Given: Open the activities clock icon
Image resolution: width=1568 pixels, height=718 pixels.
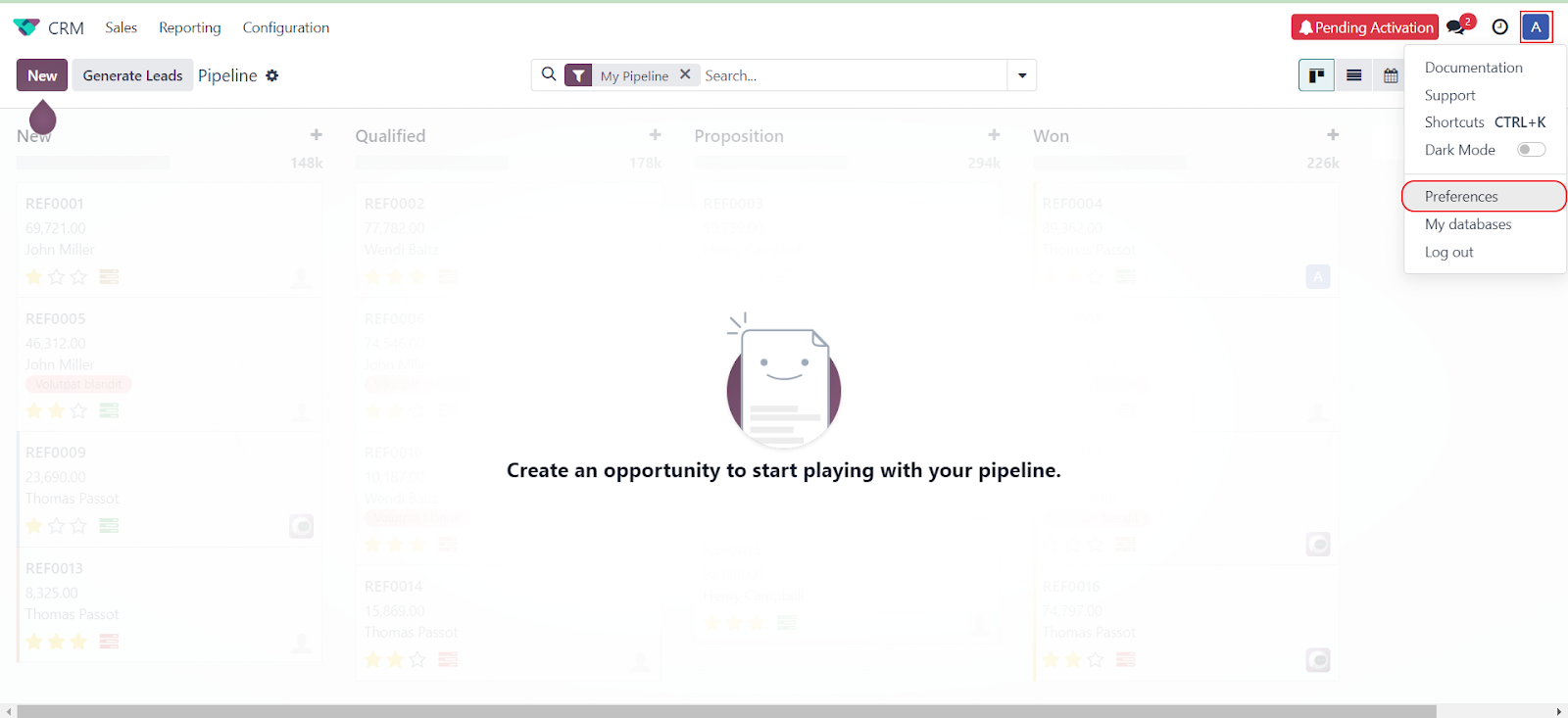Looking at the screenshot, I should click(x=1499, y=27).
